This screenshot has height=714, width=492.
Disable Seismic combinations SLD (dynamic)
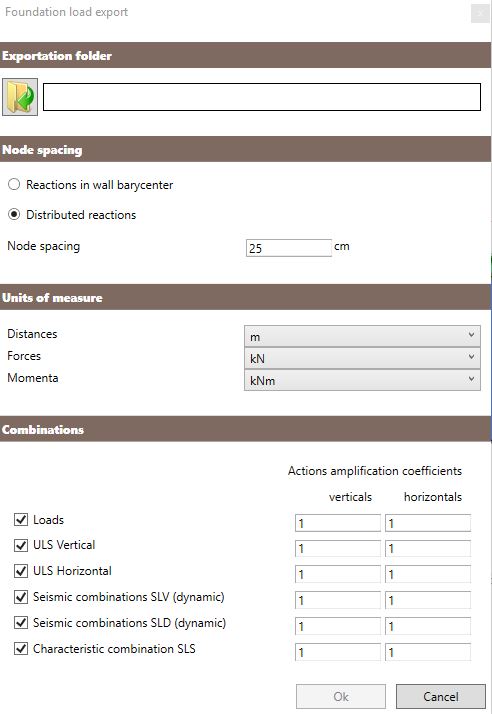pyautogui.click(x=21, y=622)
